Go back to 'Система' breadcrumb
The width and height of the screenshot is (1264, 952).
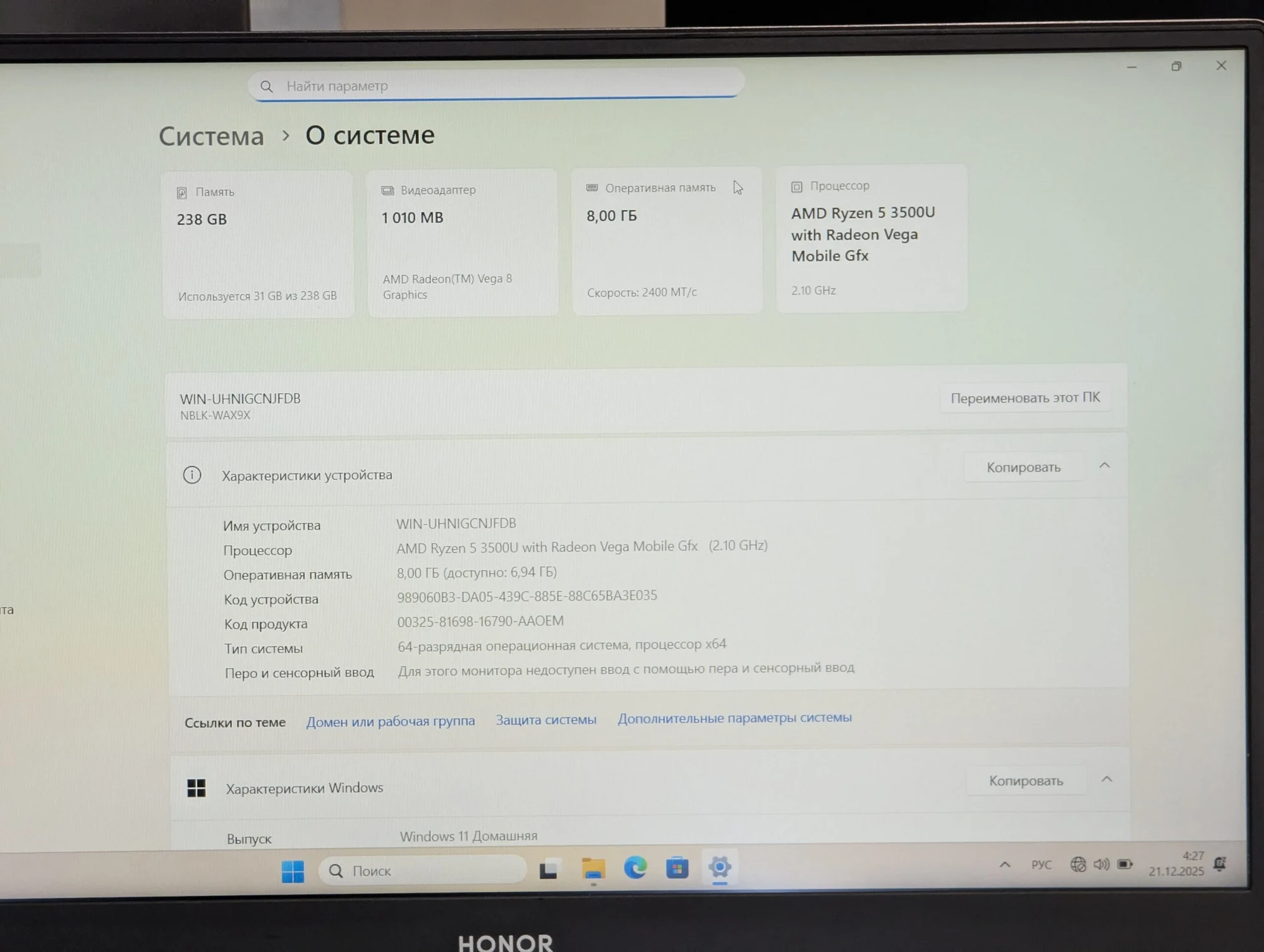point(211,137)
